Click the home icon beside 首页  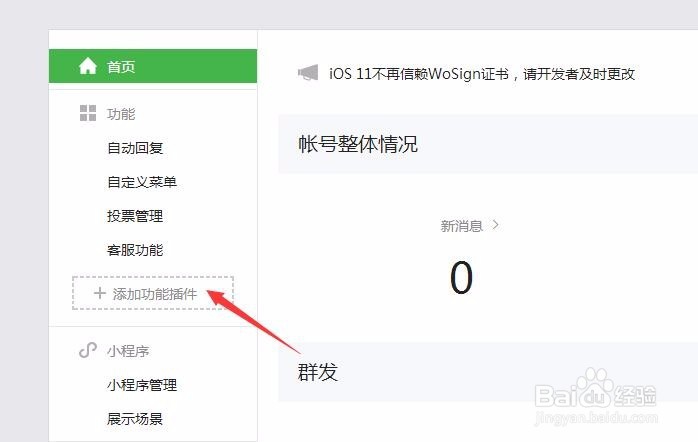click(x=88, y=66)
